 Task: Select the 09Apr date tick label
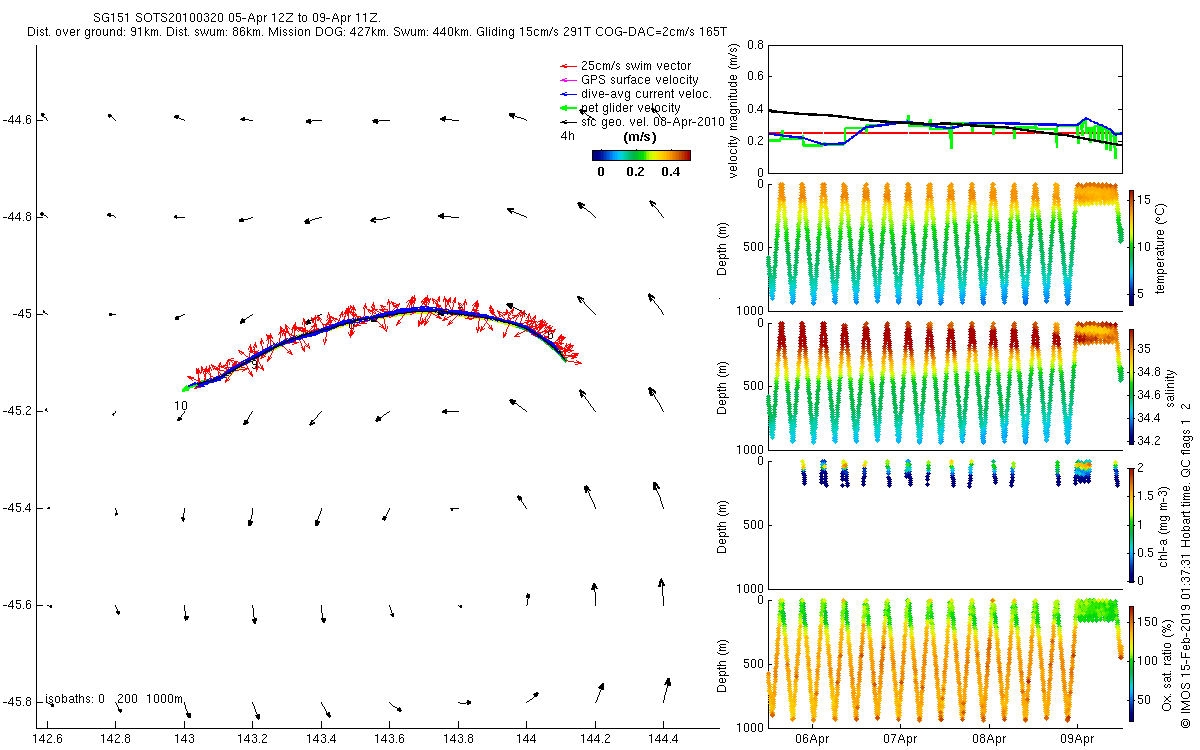click(1076, 739)
